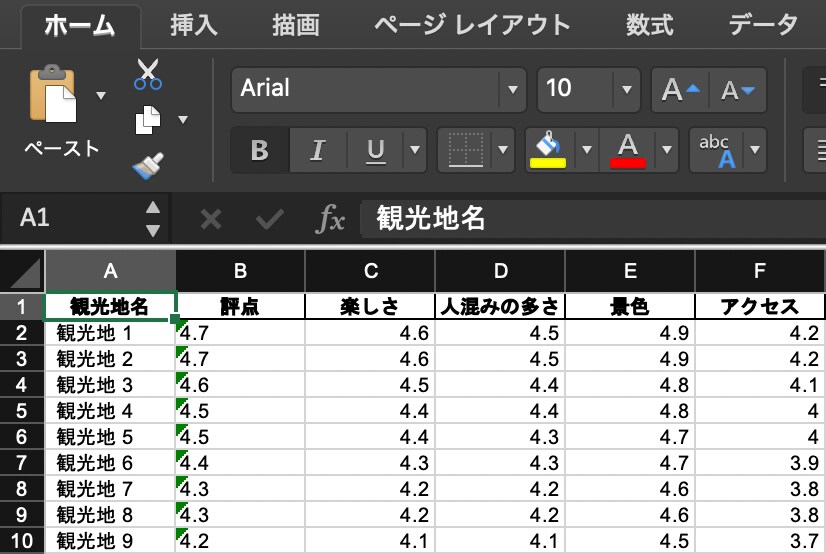Click the 4.5 cell in row 10

(x=630, y=541)
